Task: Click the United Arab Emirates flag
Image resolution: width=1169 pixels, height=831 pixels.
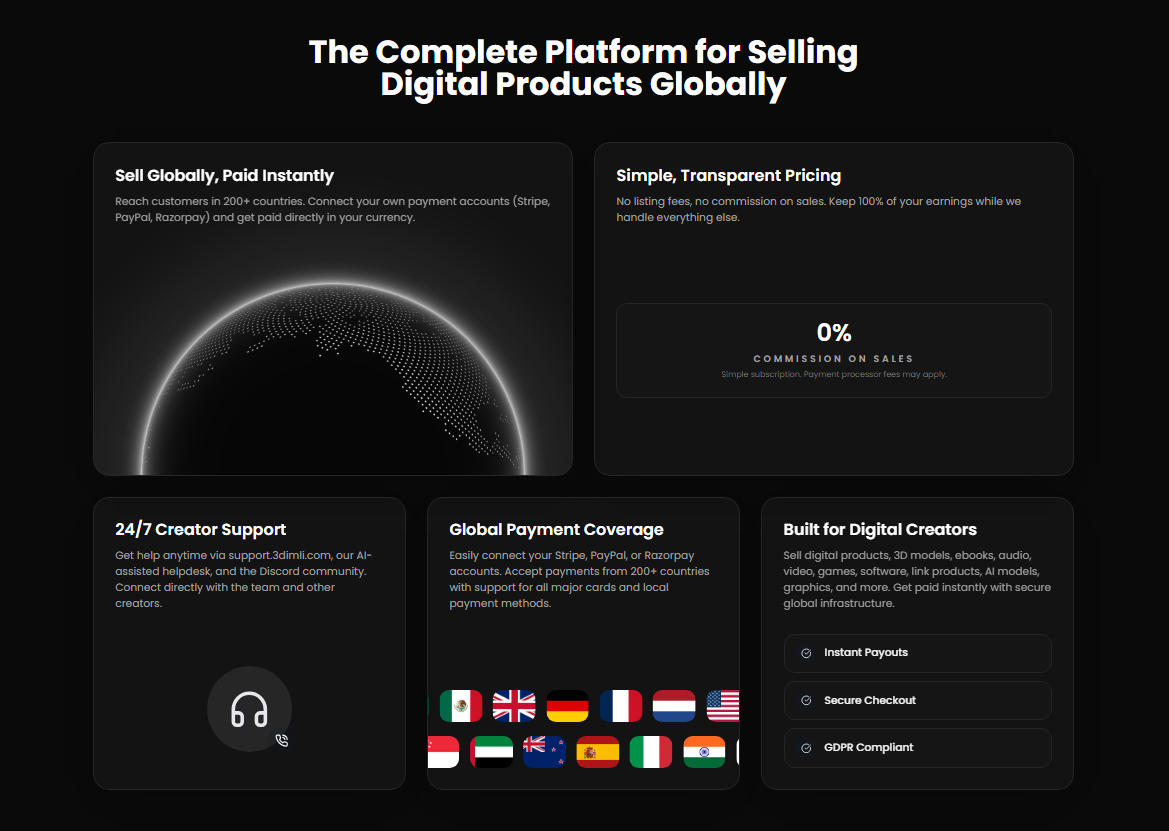Action: point(492,752)
